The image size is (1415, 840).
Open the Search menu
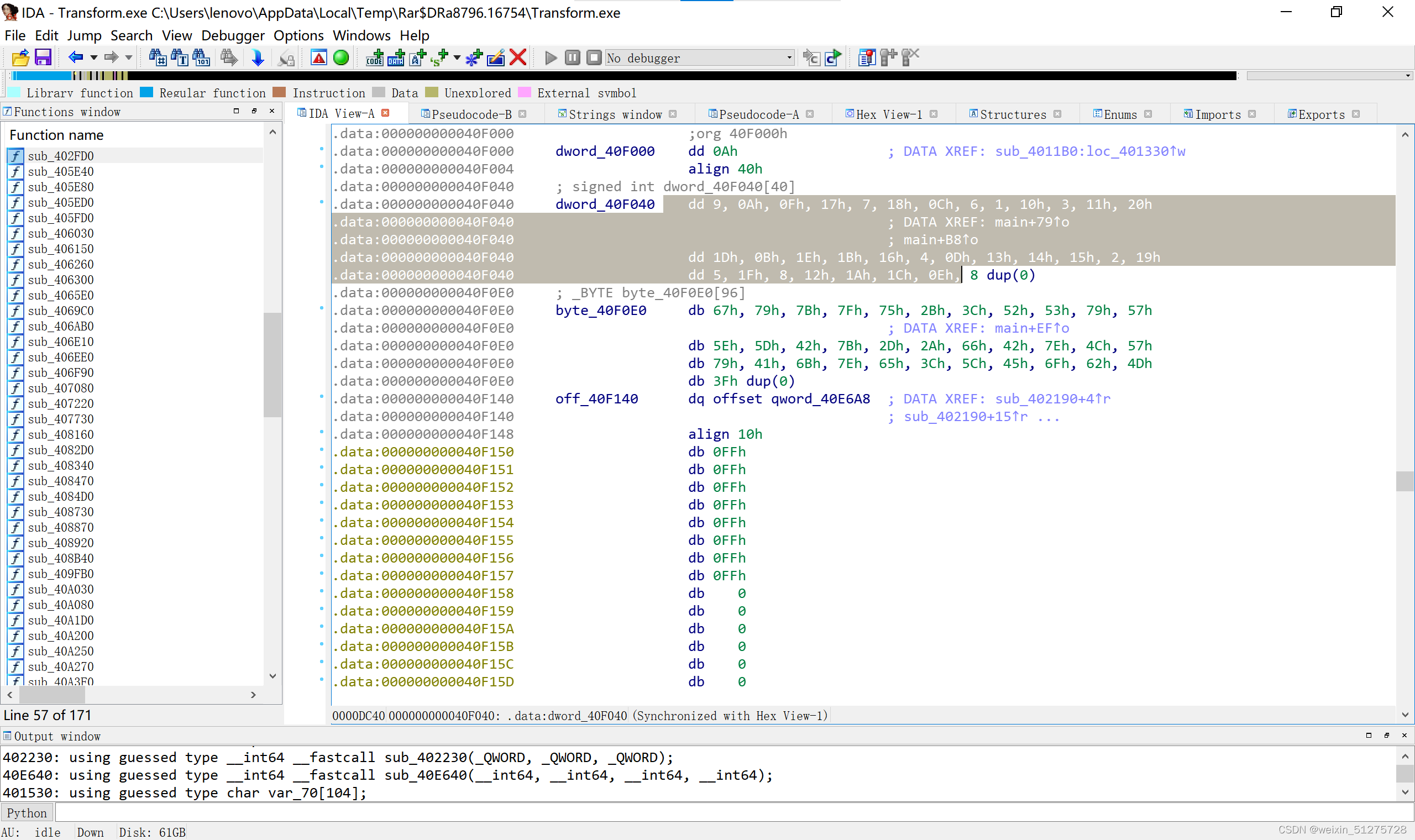point(132,36)
